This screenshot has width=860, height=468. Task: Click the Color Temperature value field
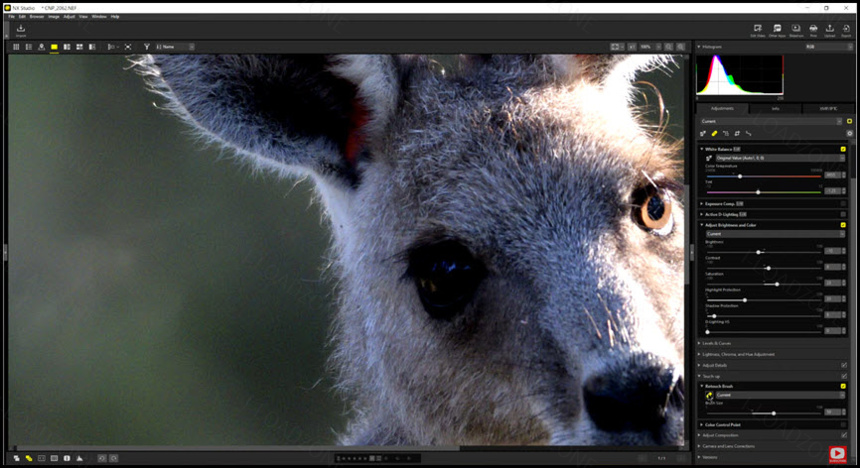click(x=832, y=176)
